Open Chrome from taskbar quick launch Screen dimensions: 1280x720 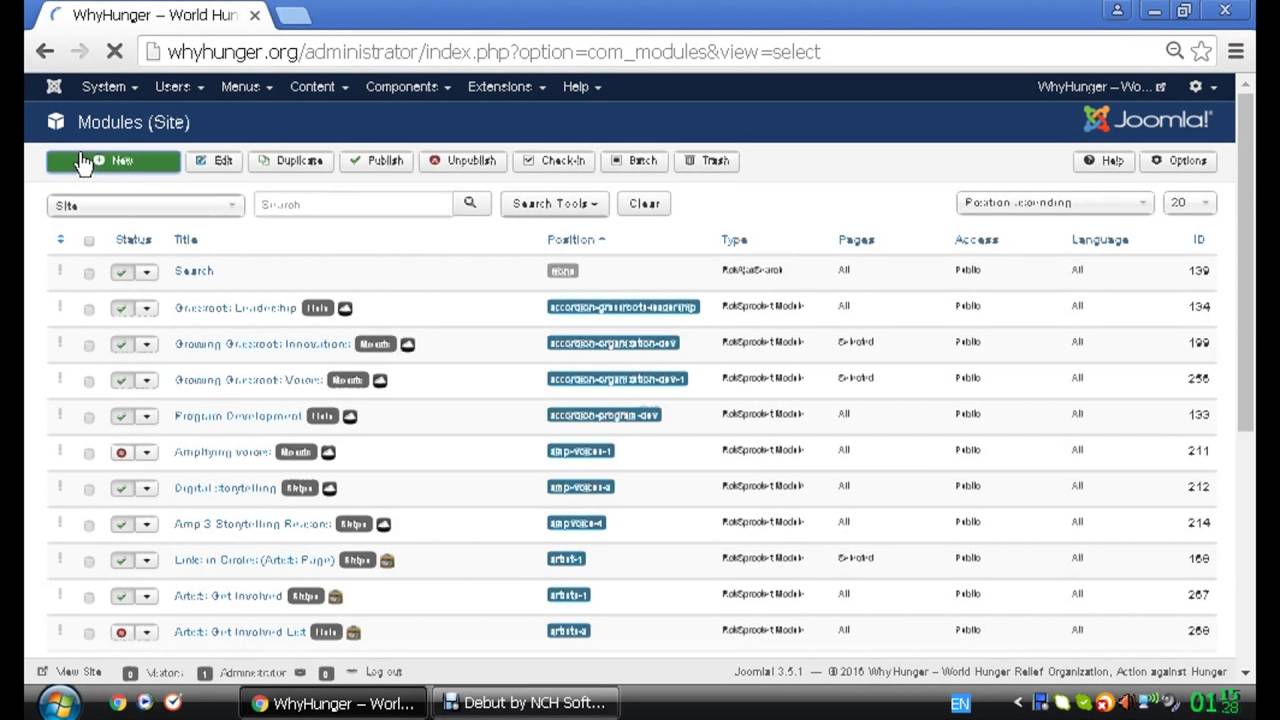click(x=119, y=703)
